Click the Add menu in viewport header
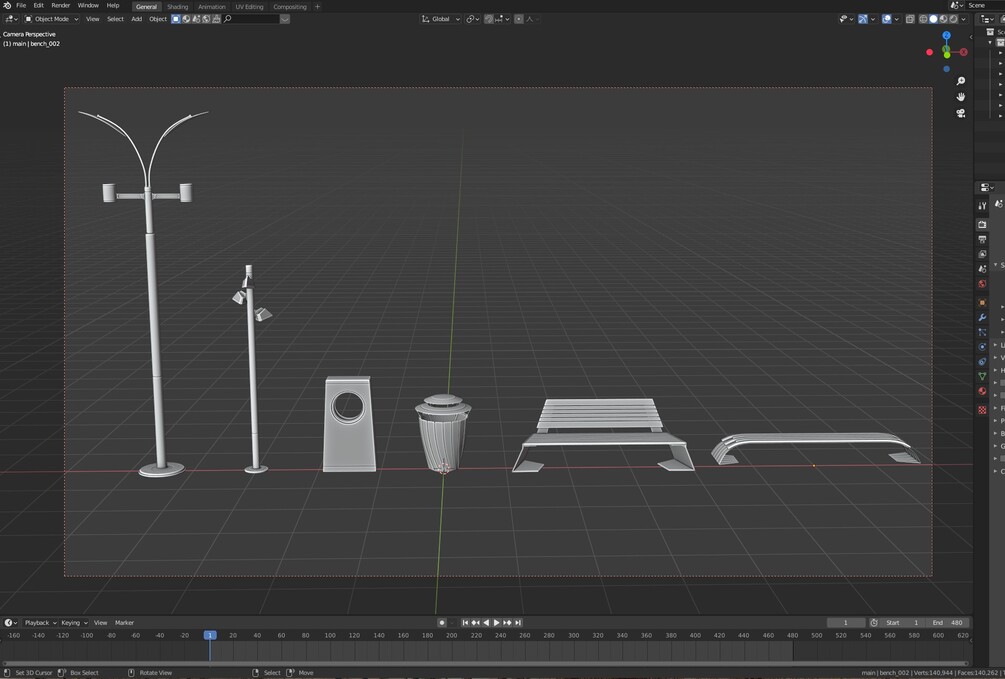Image resolution: width=1005 pixels, height=679 pixels. [137, 19]
